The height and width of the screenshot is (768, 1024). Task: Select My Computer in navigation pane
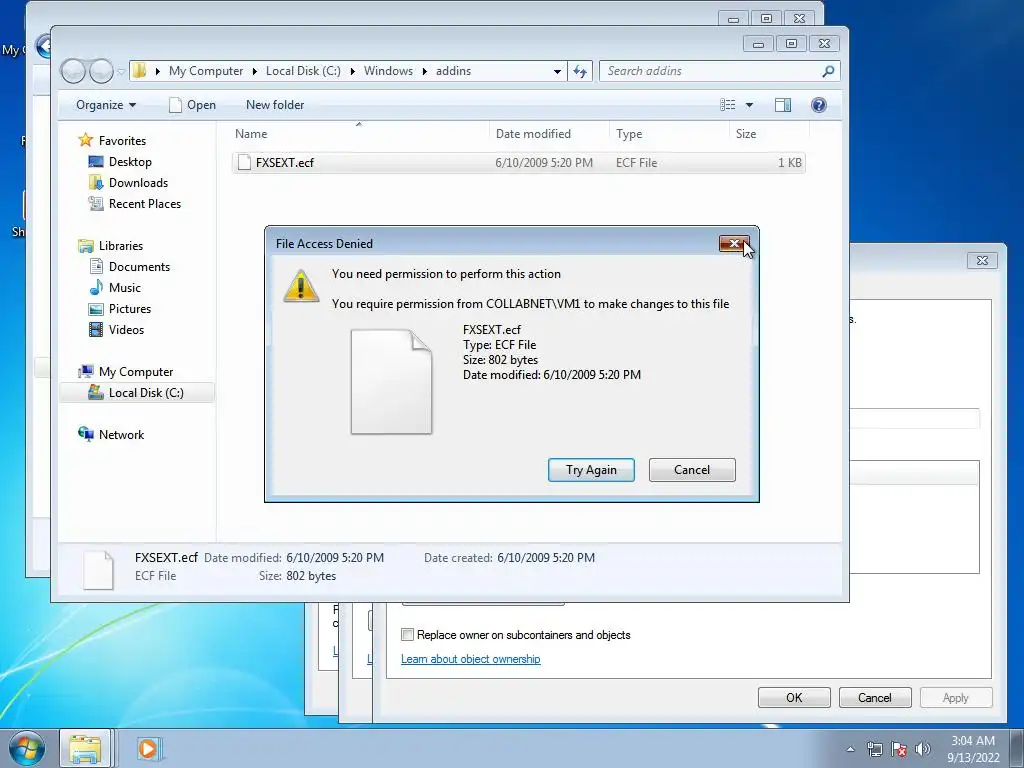(x=136, y=372)
